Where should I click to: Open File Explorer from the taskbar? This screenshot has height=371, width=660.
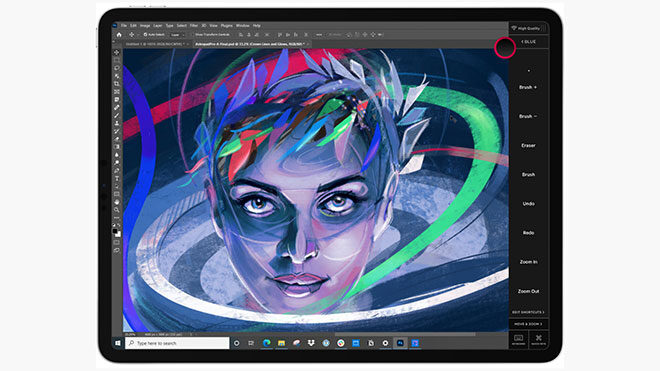pyautogui.click(x=281, y=343)
